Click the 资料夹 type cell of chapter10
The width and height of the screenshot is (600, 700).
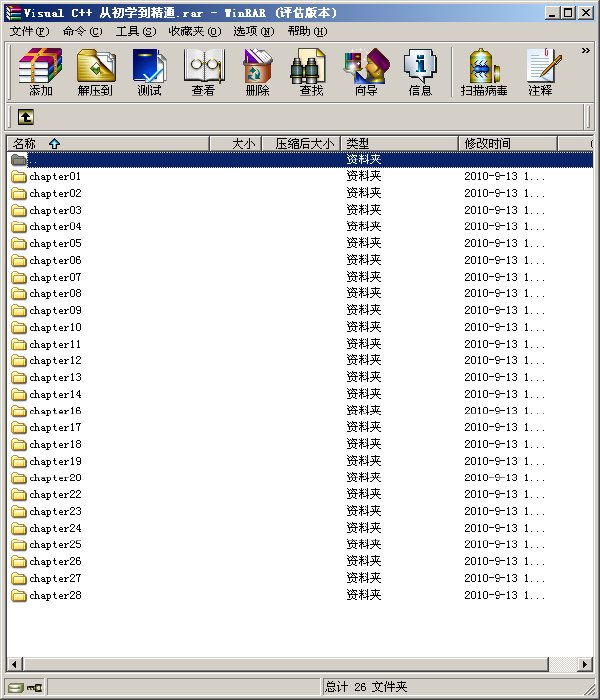click(364, 327)
